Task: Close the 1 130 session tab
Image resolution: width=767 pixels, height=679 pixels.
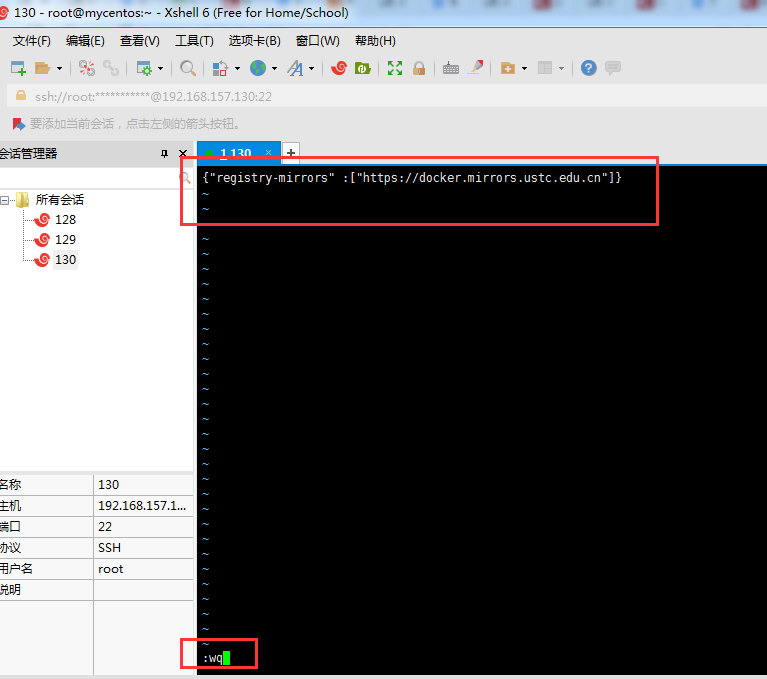Action: click(x=269, y=153)
